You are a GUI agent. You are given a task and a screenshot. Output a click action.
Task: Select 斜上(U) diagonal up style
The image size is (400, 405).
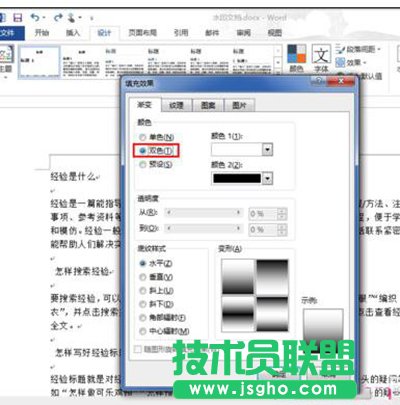156,291
